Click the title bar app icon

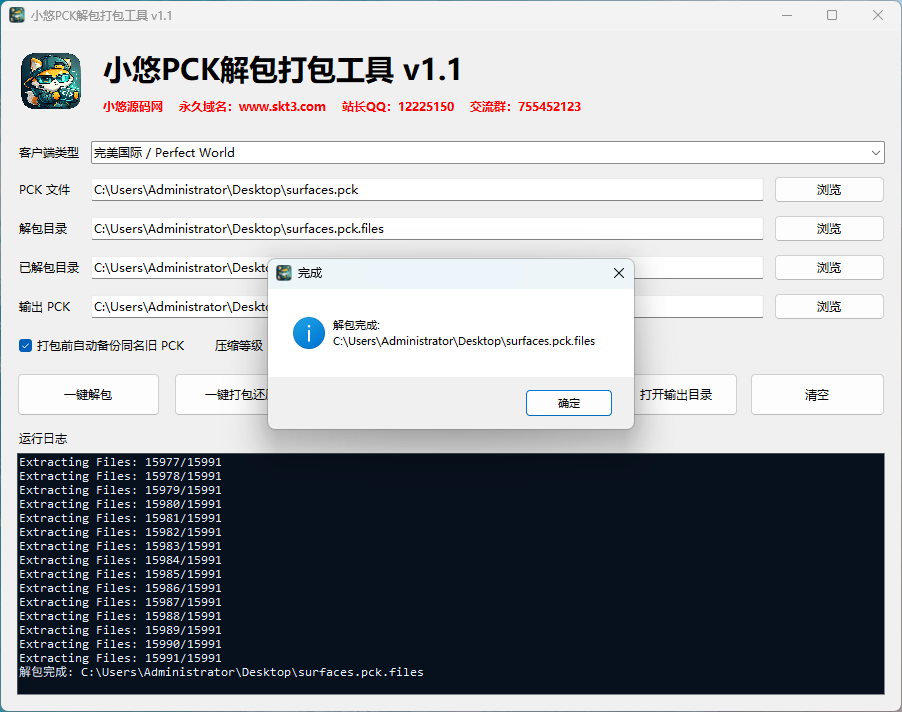coord(17,16)
